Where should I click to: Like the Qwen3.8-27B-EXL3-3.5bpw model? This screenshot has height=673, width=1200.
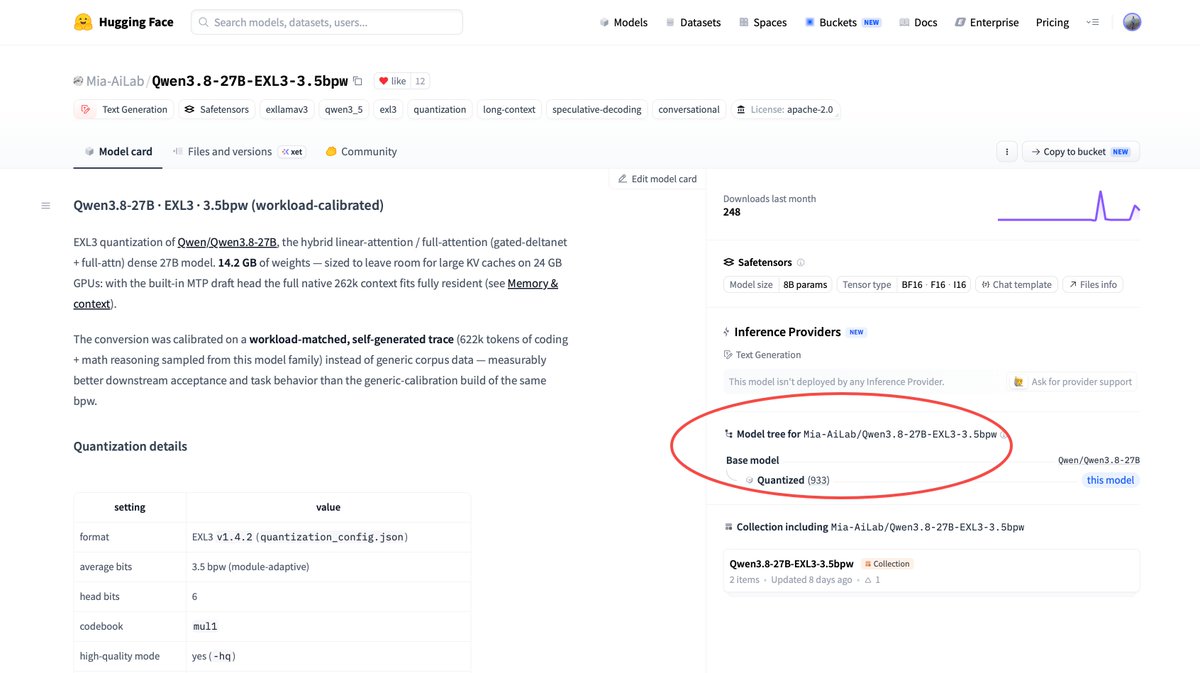tap(392, 81)
